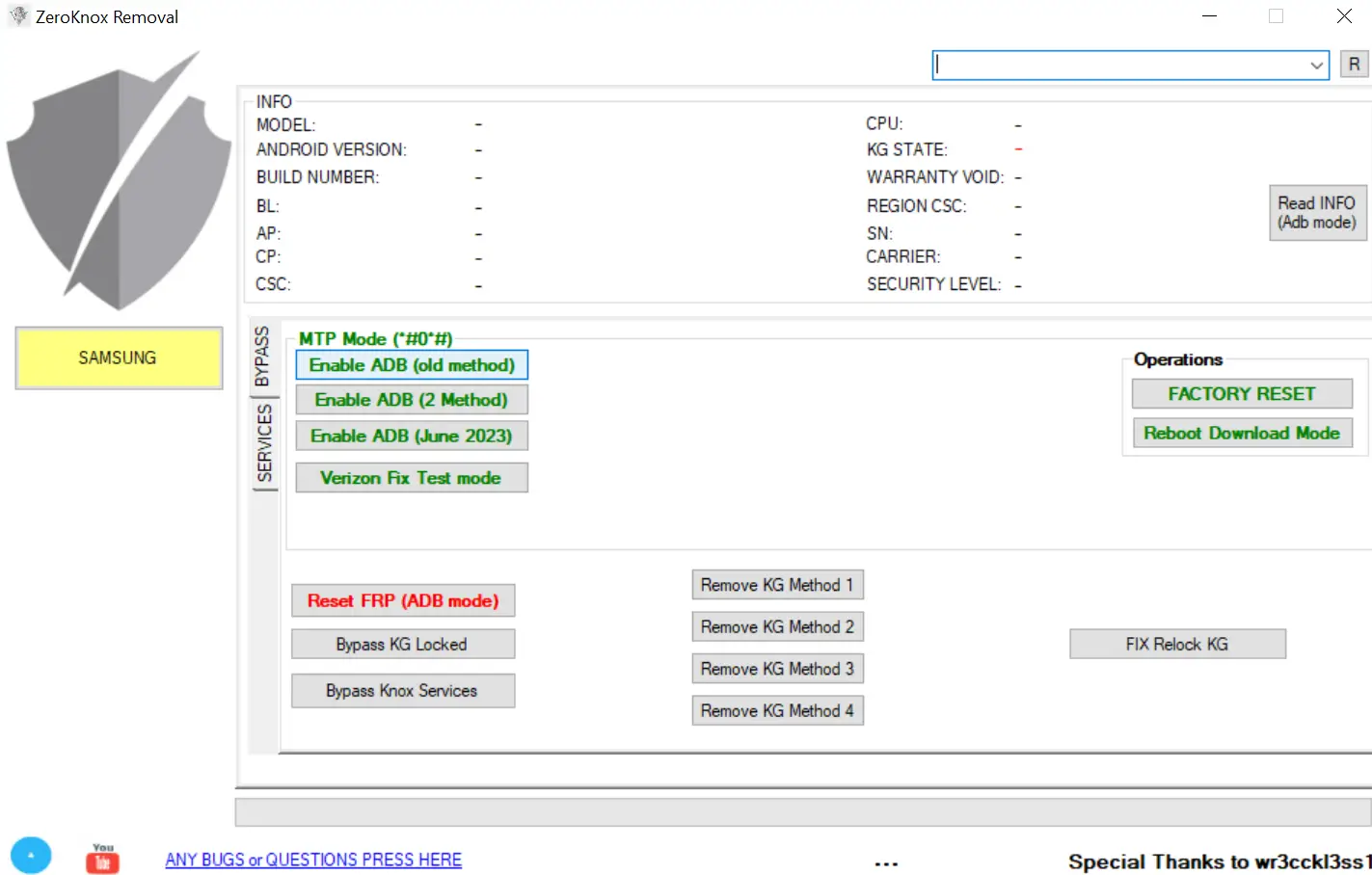The image size is (1372, 875).
Task: Click the REGION CSC label
Action: click(x=916, y=206)
